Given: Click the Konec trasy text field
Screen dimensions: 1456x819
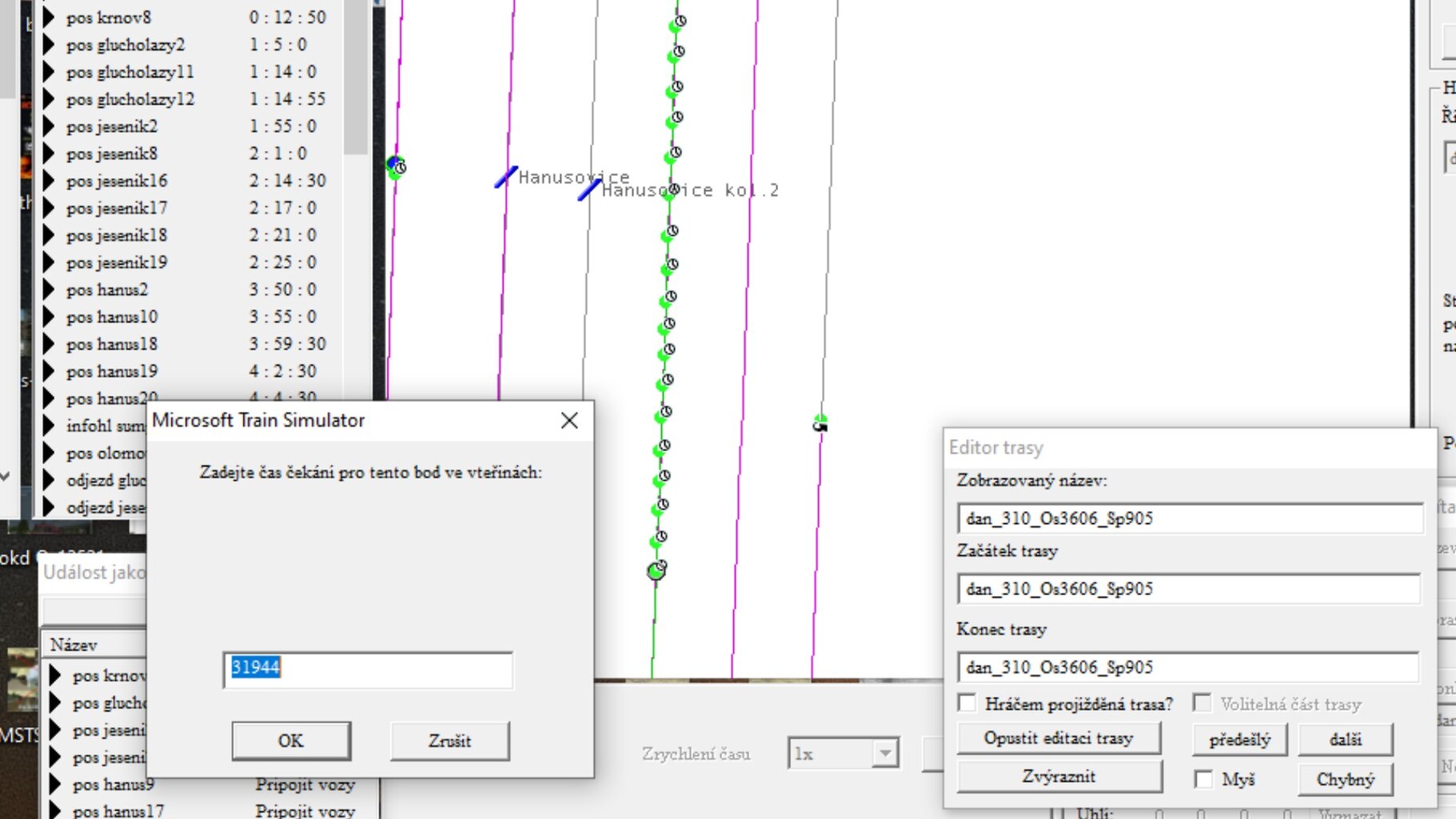Looking at the screenshot, I should [1190, 667].
